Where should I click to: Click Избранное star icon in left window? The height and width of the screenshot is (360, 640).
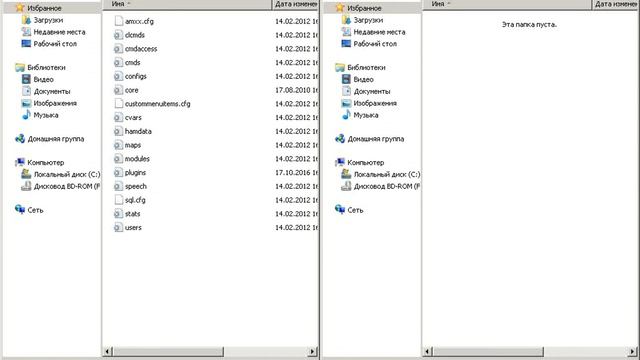click(x=20, y=8)
